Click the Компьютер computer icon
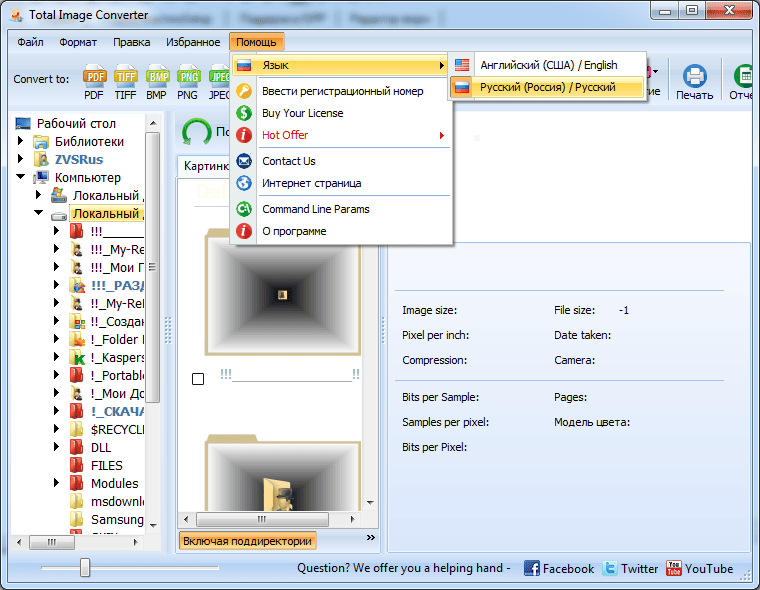Image resolution: width=760 pixels, height=590 pixels. [x=41, y=177]
